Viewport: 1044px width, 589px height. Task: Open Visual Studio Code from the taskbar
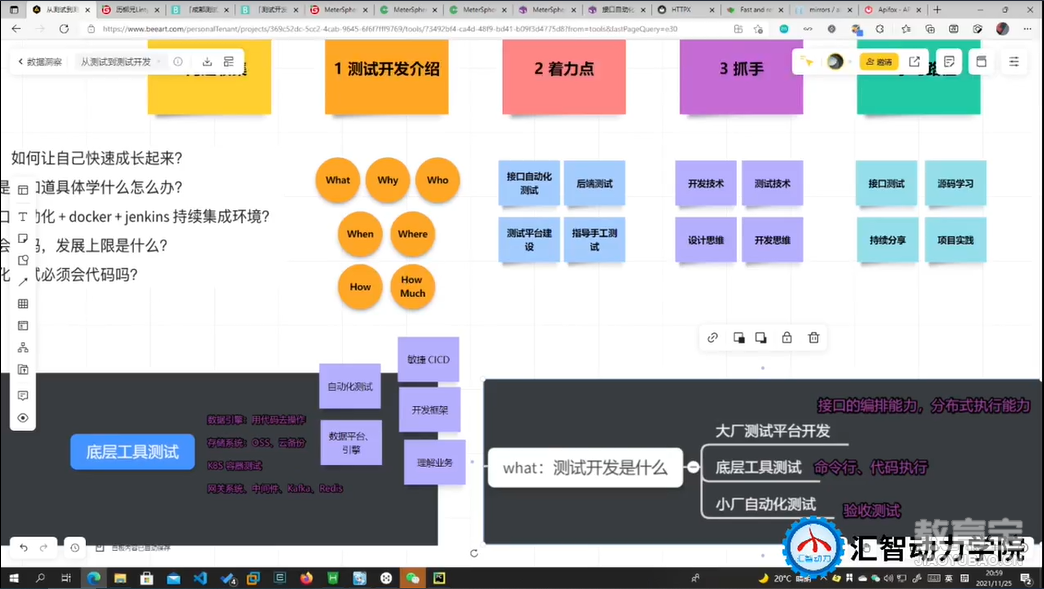point(200,578)
